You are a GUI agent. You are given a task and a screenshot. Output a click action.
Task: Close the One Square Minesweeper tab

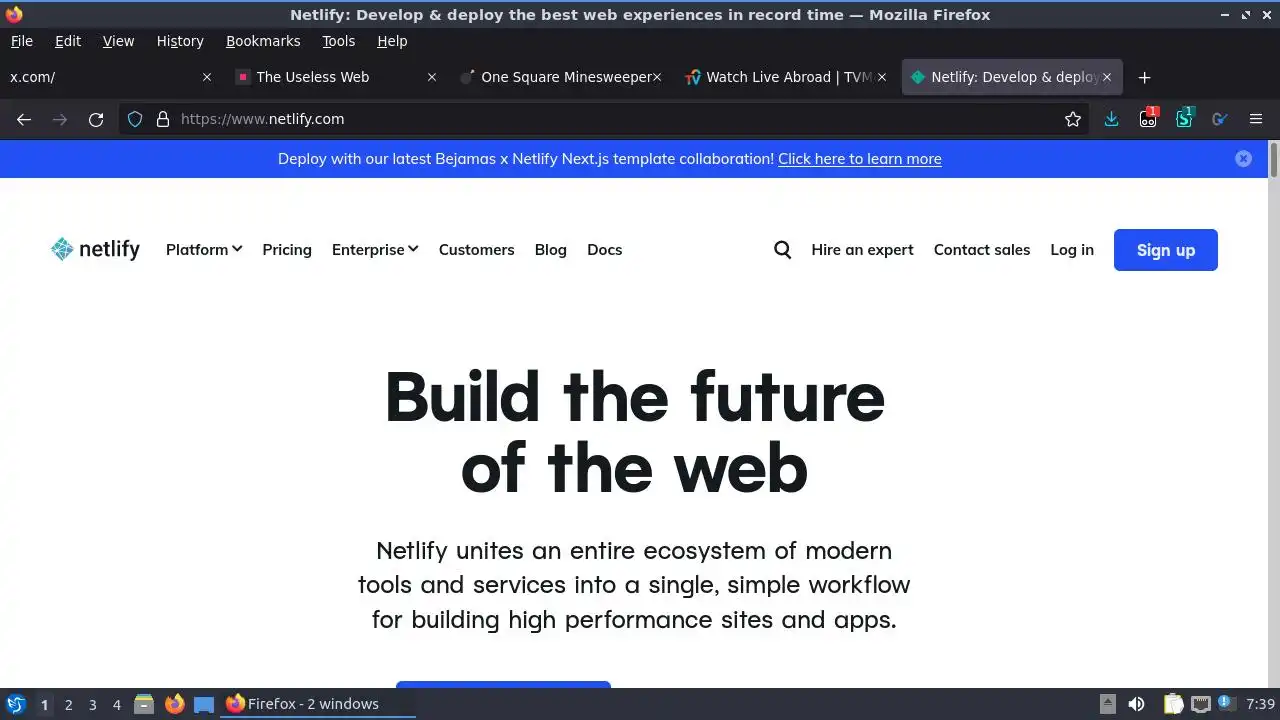tap(657, 77)
